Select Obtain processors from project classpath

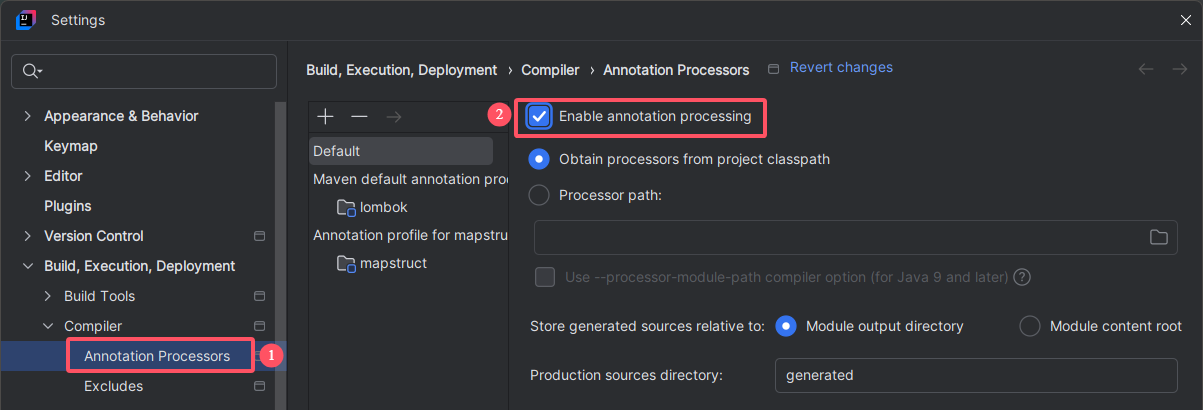click(x=539, y=159)
